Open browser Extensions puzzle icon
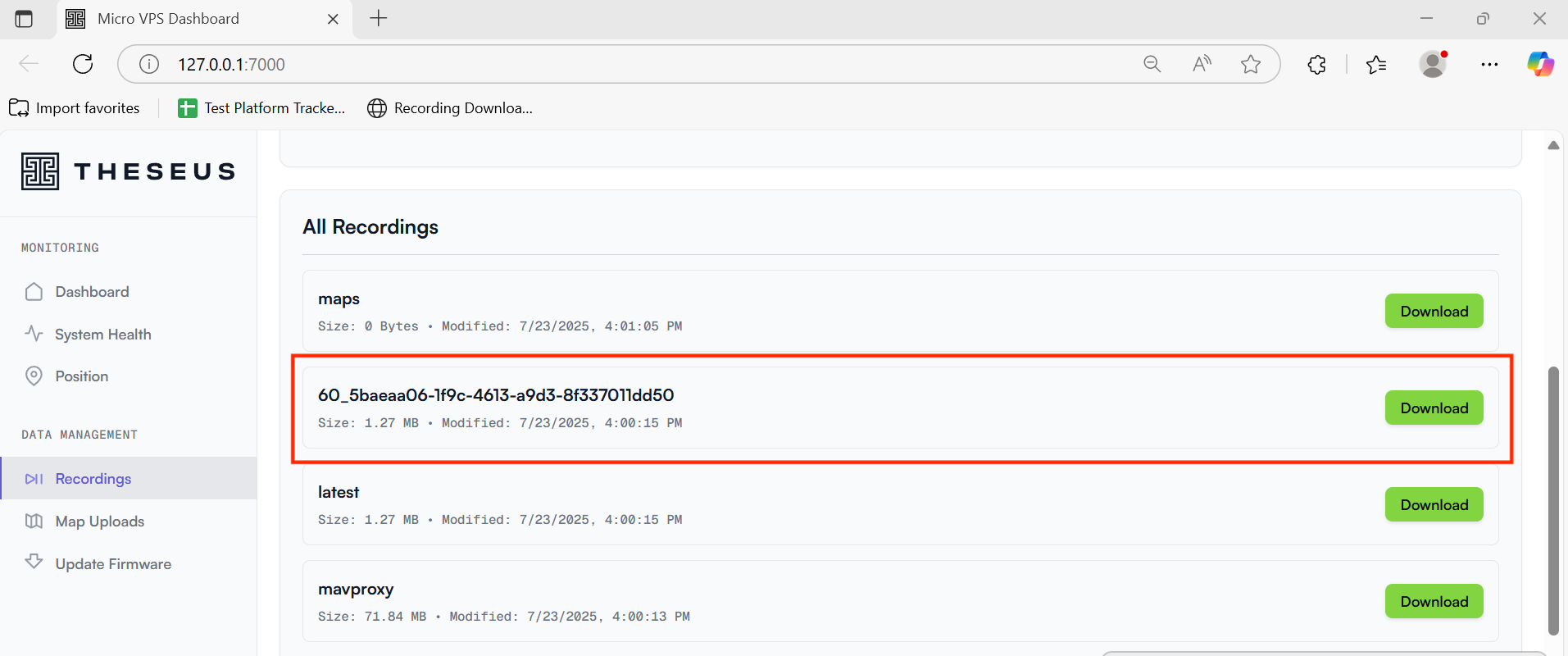The width and height of the screenshot is (1568, 656). click(1316, 64)
